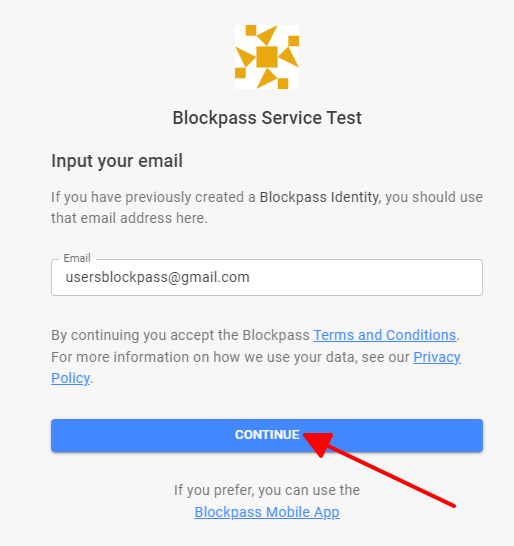Click the CONTINUE button
This screenshot has height=546, width=514.
click(267, 435)
